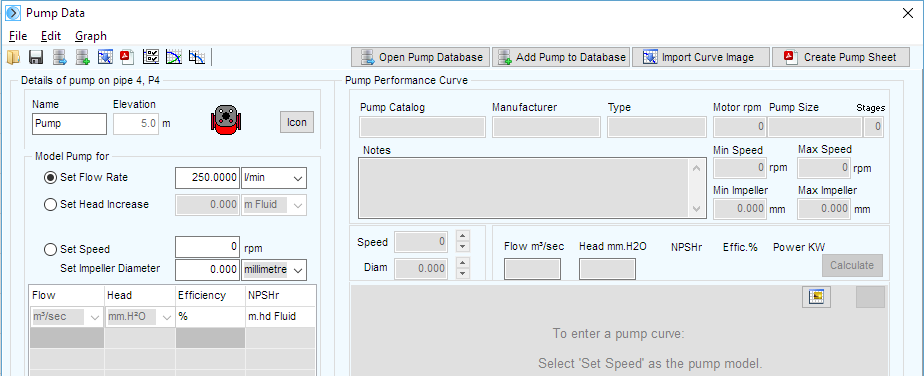Click the Flow m³/sec result box
Viewport: 924px width, 376px height.
(533, 269)
